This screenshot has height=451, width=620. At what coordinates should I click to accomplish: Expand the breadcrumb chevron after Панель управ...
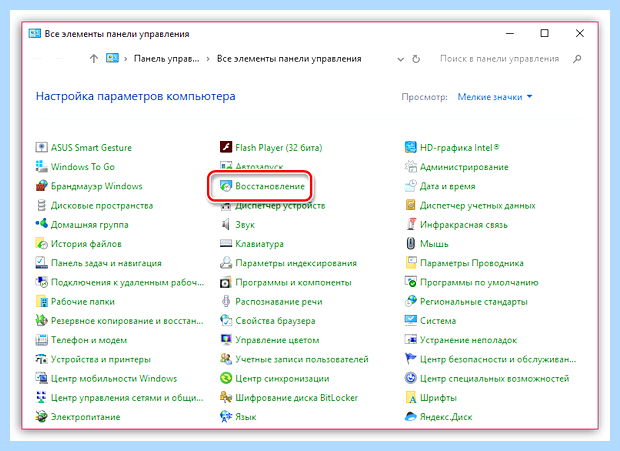pos(208,59)
